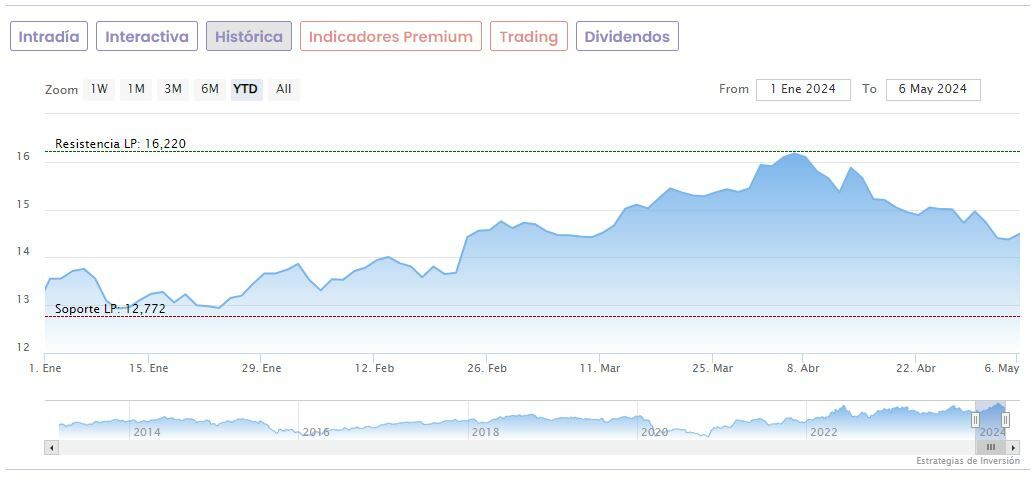
Task: Click the horizontal scrollbar thumb
Action: (990, 447)
